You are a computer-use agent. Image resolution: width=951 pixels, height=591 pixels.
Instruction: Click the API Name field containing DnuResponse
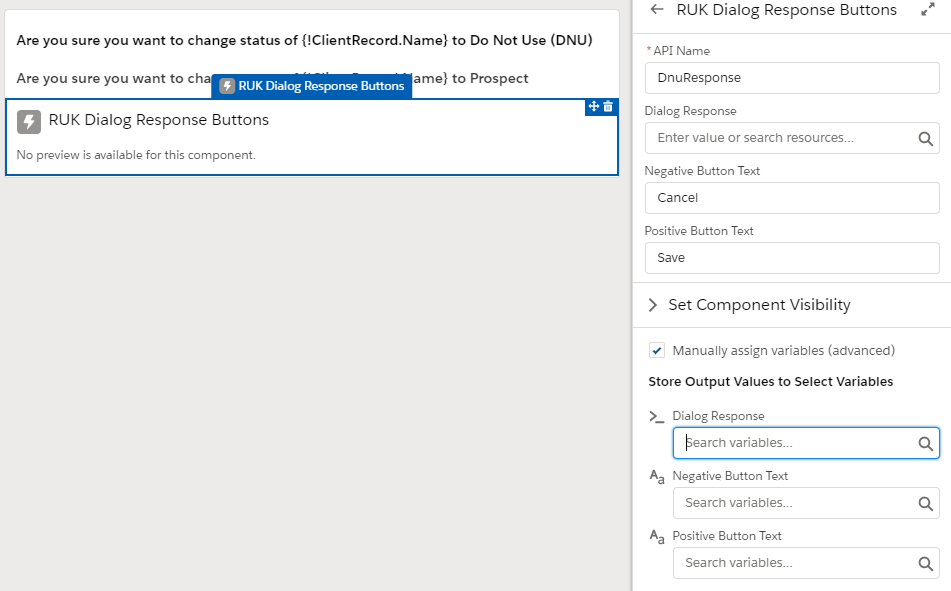tap(791, 78)
